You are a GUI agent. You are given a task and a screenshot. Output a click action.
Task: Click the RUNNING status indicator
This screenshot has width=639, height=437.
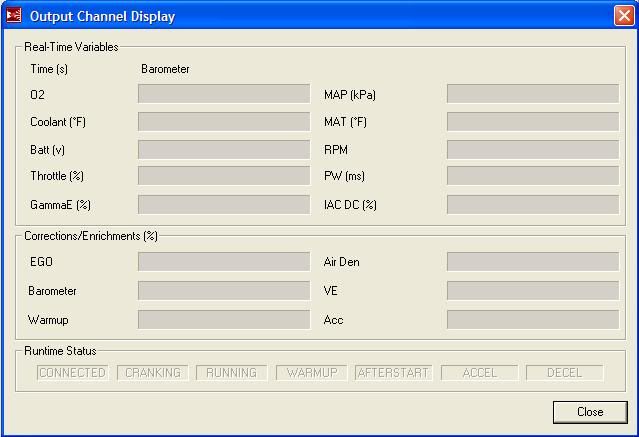231,373
